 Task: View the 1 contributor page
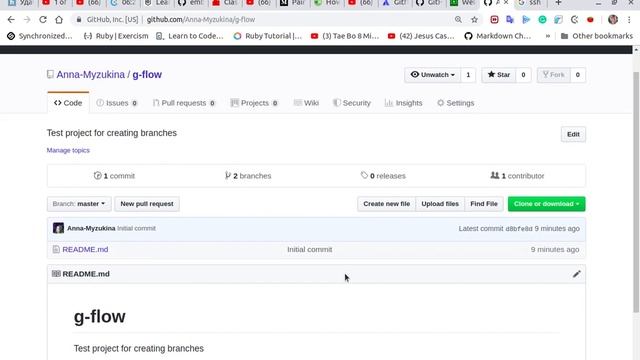coord(517,176)
